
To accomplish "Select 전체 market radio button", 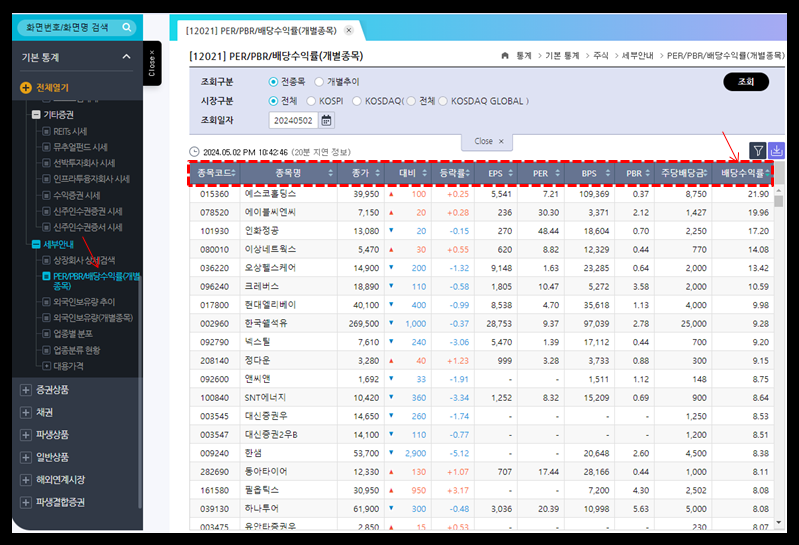I will coord(273,101).
